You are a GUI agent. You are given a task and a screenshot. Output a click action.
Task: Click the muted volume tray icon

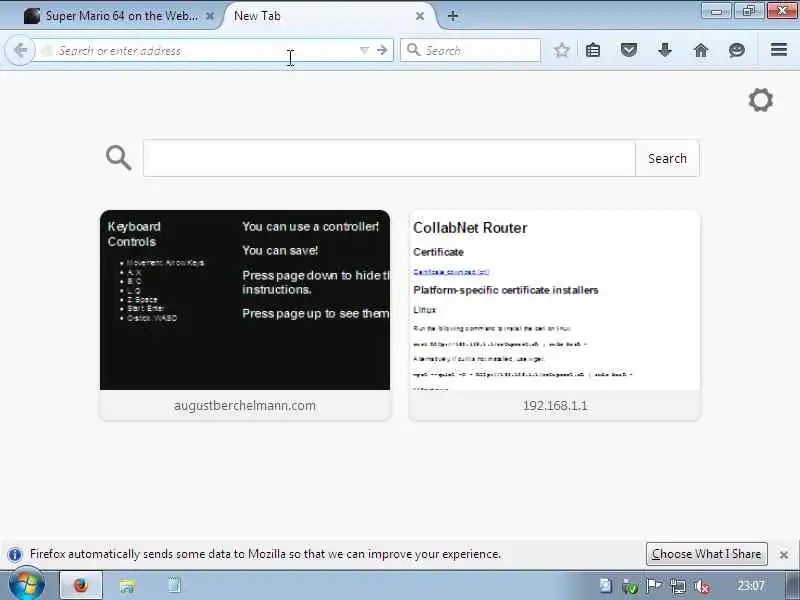[x=702, y=586]
